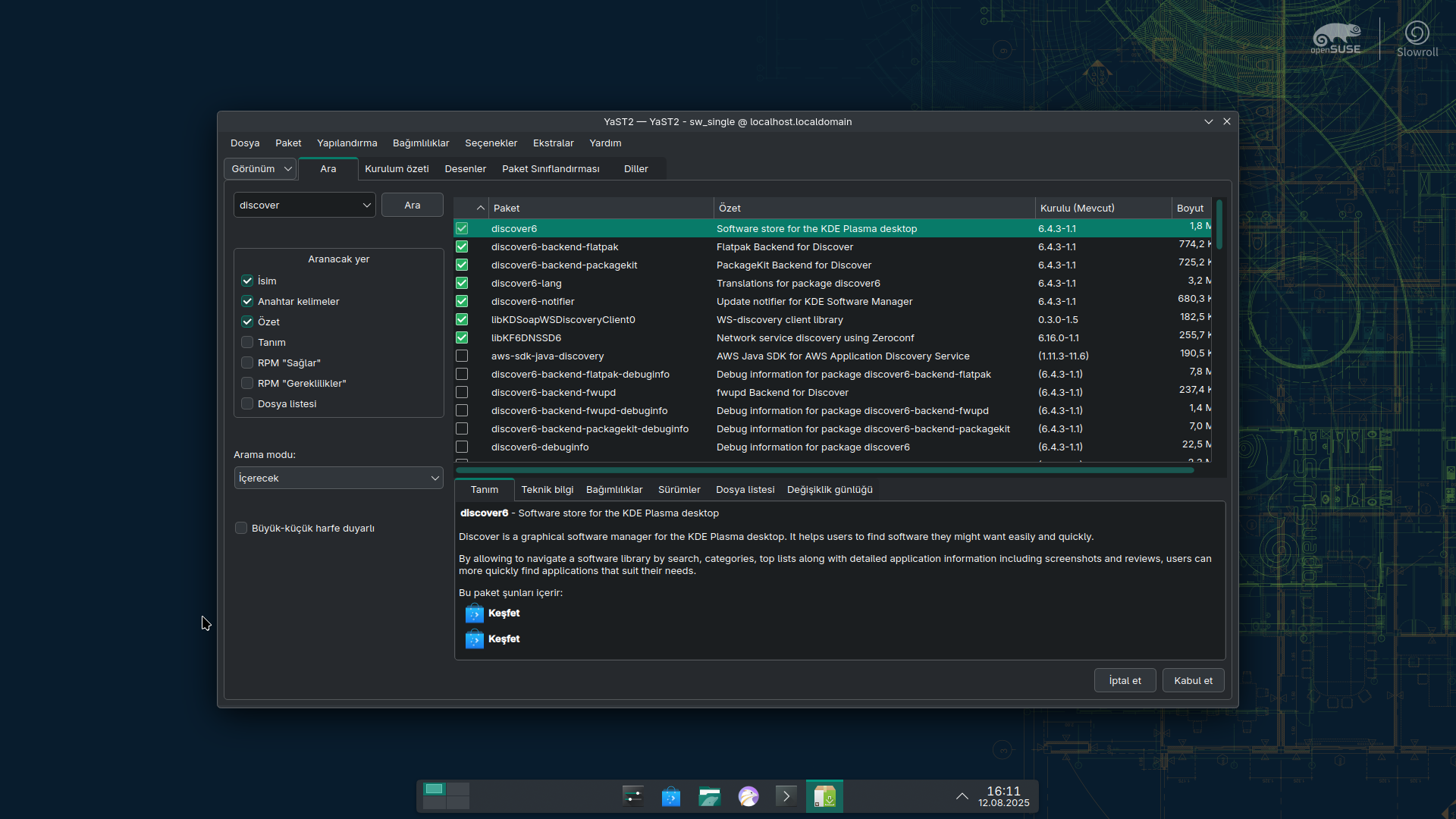Open Dosya menu

pos(245,143)
